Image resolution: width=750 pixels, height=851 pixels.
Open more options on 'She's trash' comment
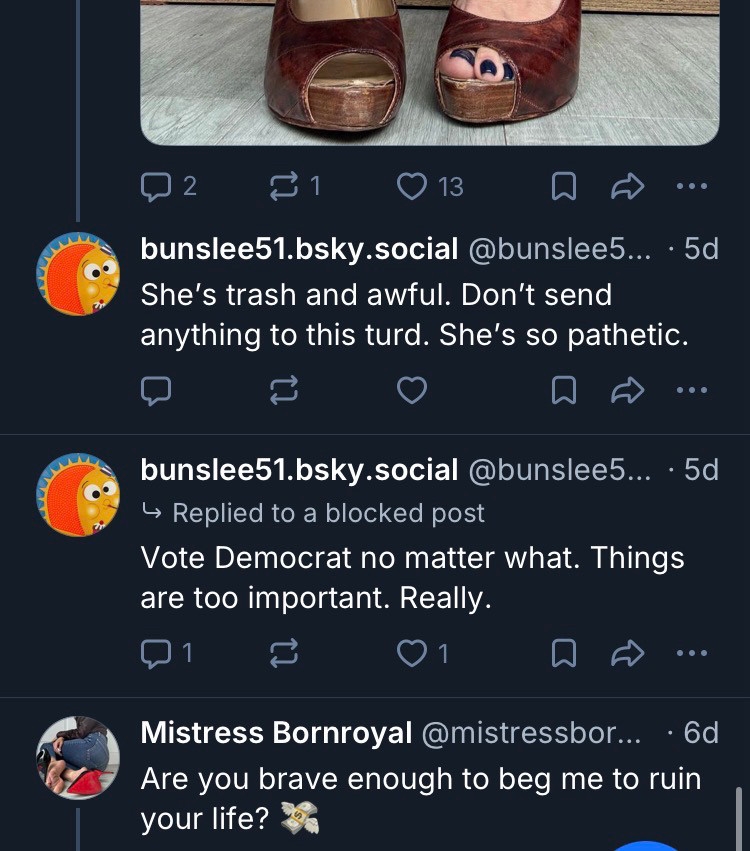click(691, 391)
